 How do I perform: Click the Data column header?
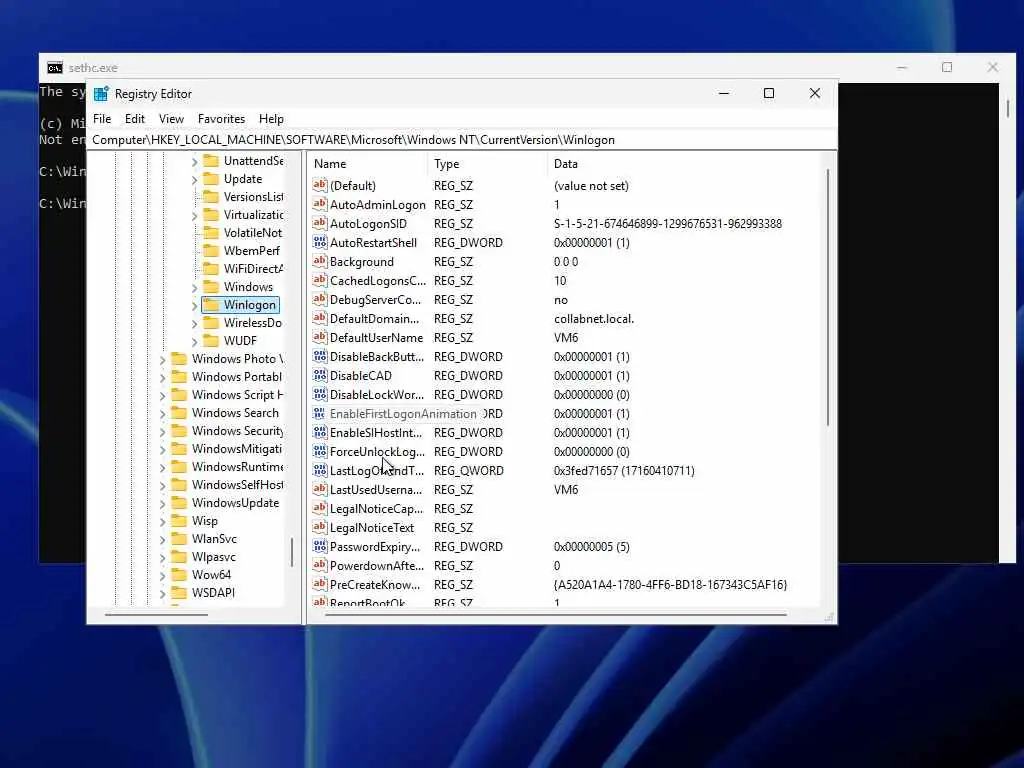click(684, 164)
